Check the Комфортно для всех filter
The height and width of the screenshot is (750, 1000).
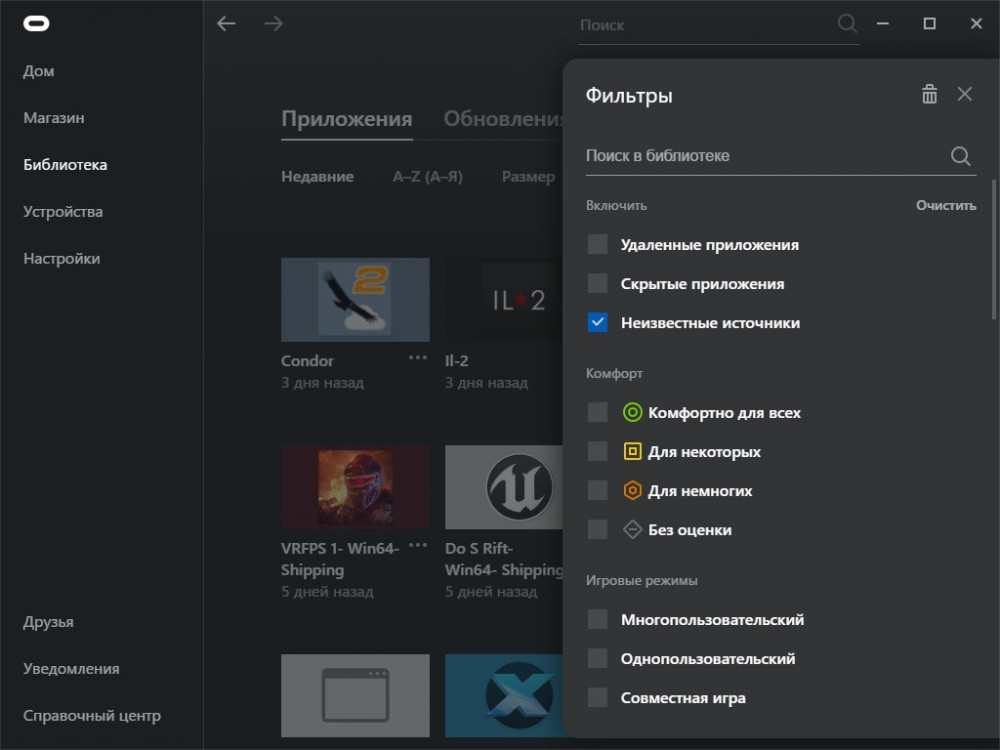tap(598, 413)
